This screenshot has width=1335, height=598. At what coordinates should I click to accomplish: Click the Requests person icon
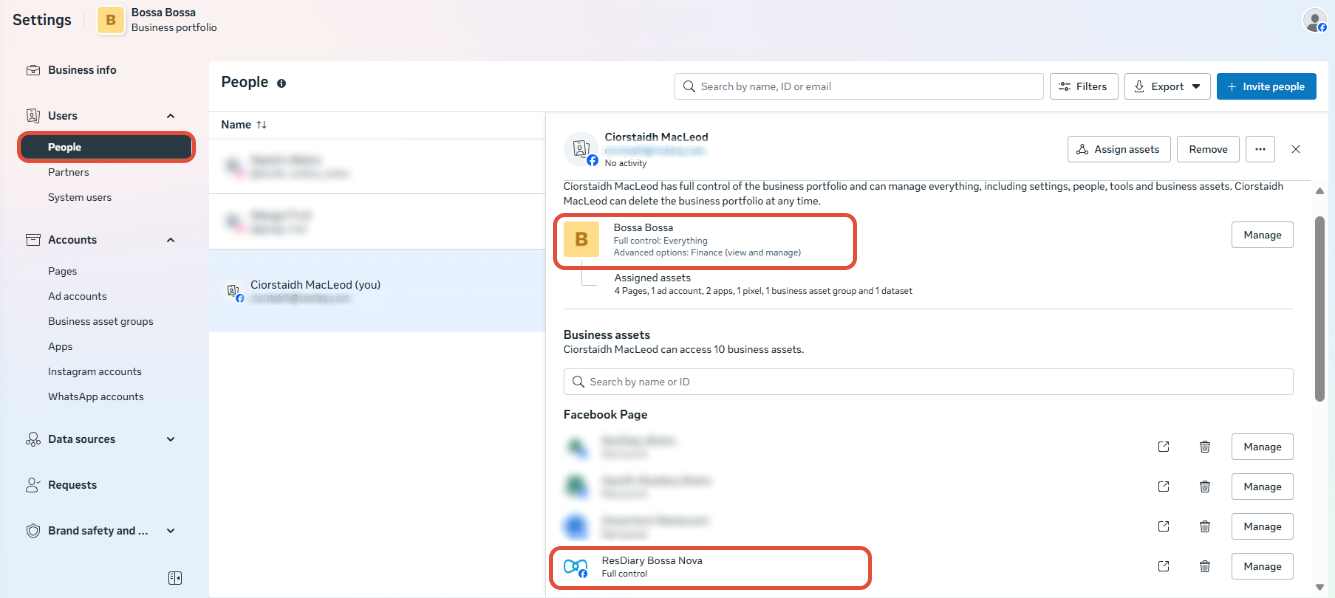point(33,485)
